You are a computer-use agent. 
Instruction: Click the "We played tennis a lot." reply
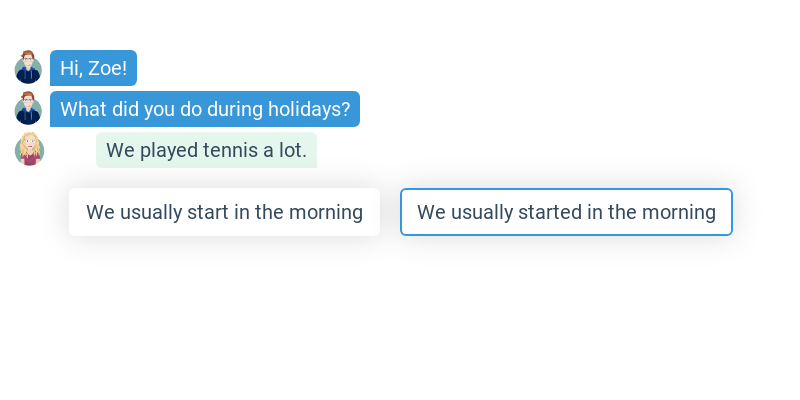point(206,150)
